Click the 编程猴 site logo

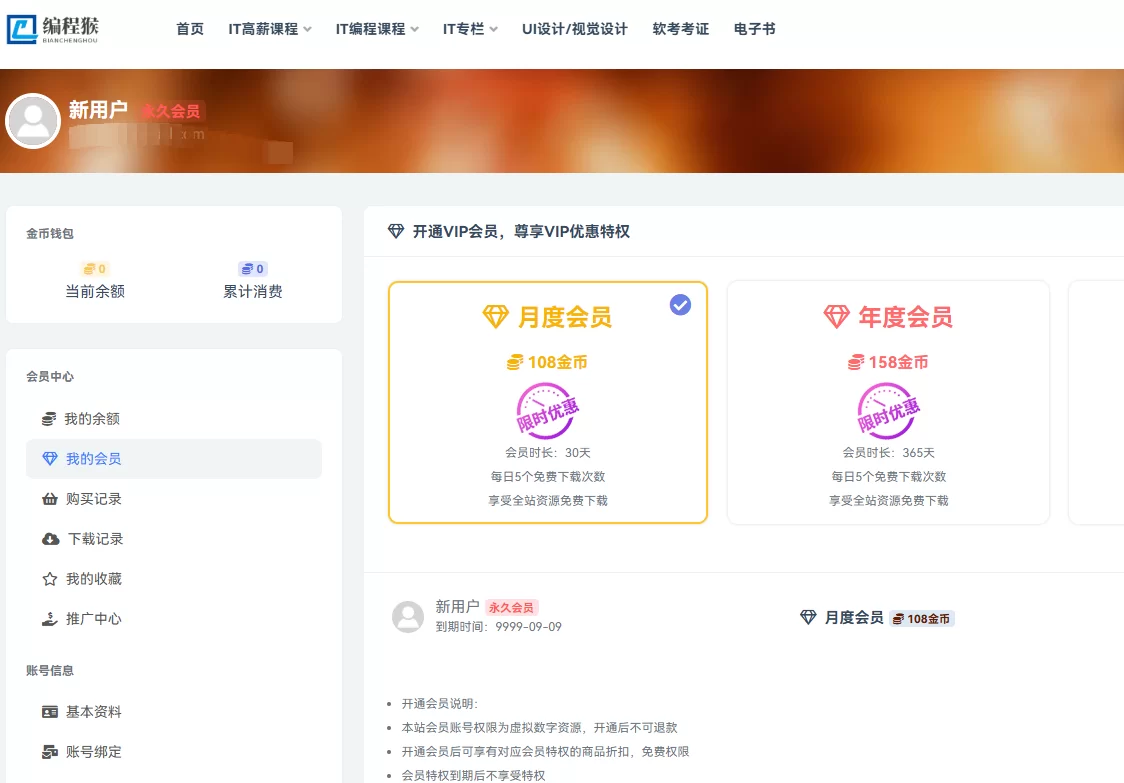(52, 29)
